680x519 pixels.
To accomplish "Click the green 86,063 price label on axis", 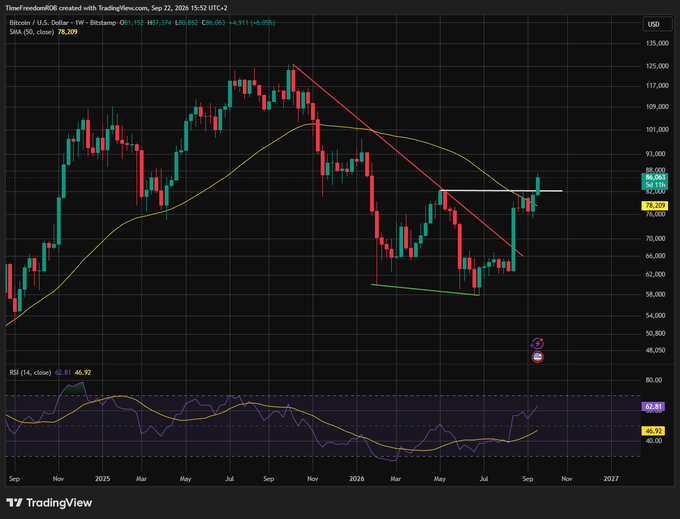I will click(x=655, y=177).
